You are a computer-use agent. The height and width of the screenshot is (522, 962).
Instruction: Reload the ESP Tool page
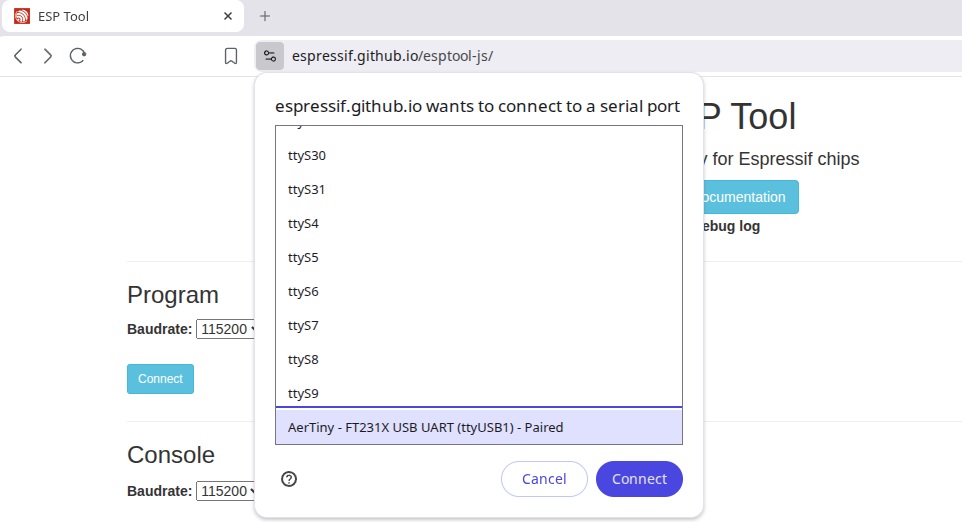[x=77, y=56]
